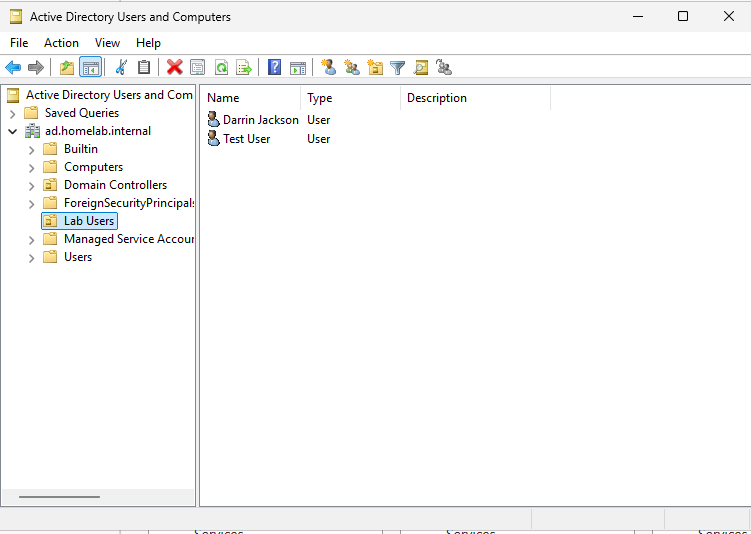Screen dimensions: 751x534
Task: Open the Action menu
Action: coord(61,43)
